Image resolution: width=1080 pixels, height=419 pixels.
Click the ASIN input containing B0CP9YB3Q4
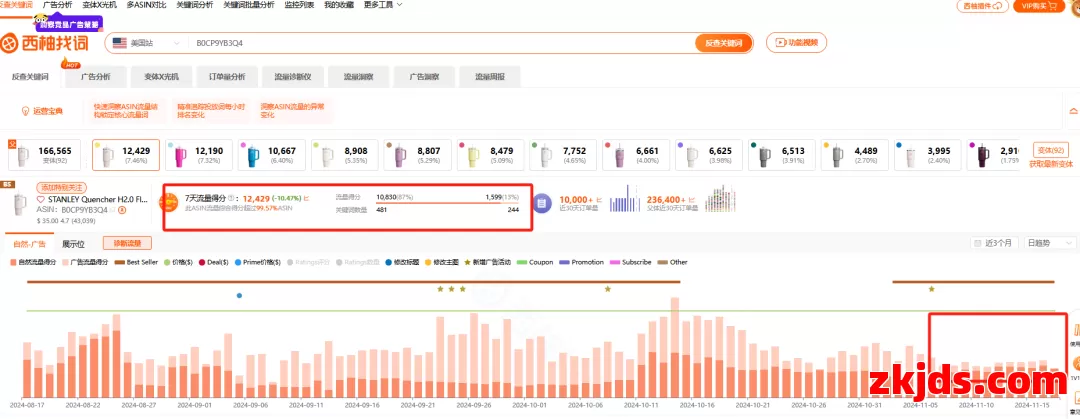click(x=441, y=43)
